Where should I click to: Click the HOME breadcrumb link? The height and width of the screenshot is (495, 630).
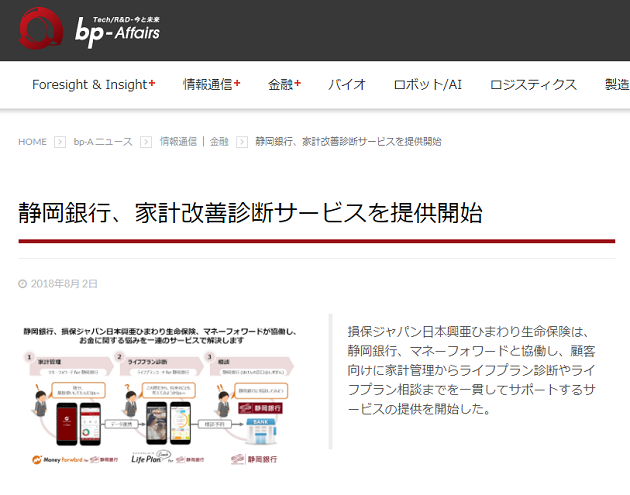point(32,142)
